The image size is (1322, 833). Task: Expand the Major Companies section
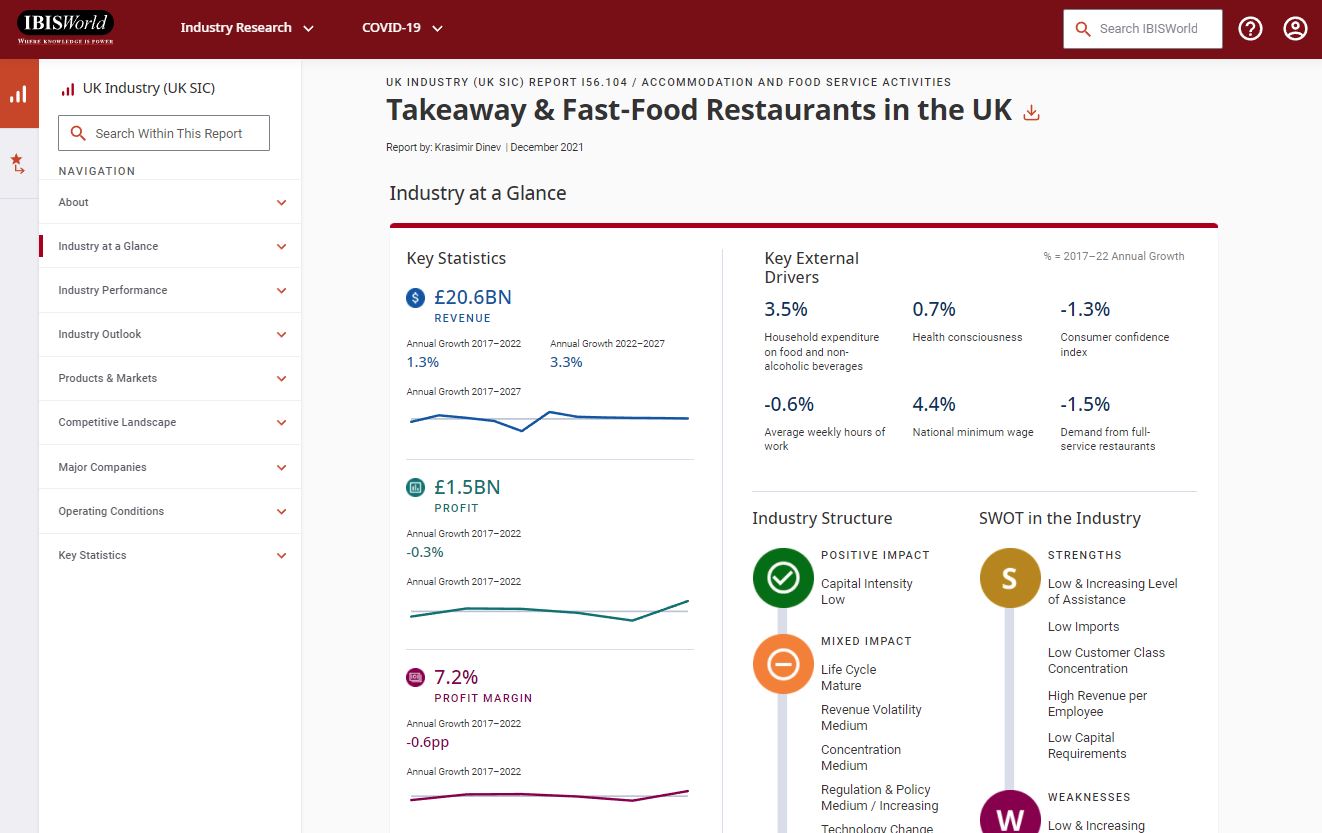(x=281, y=468)
